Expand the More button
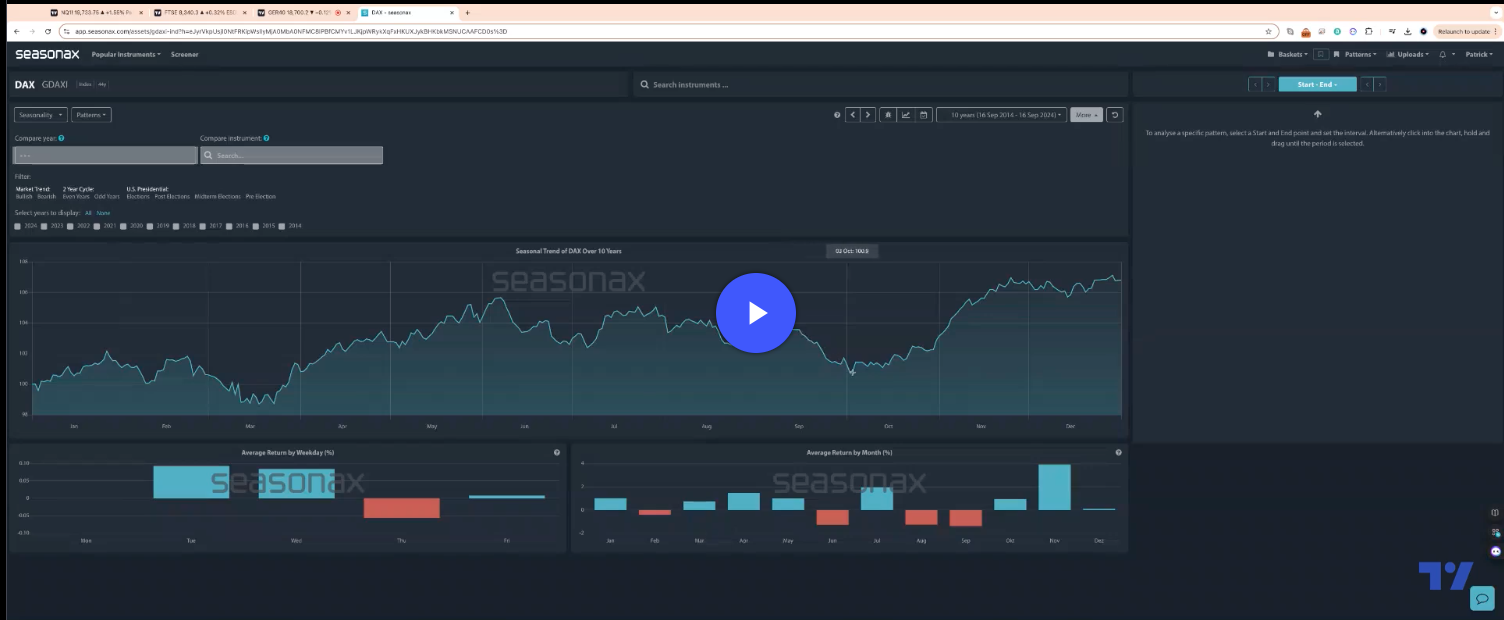Viewport: 1504px width, 620px height. (x=1086, y=115)
